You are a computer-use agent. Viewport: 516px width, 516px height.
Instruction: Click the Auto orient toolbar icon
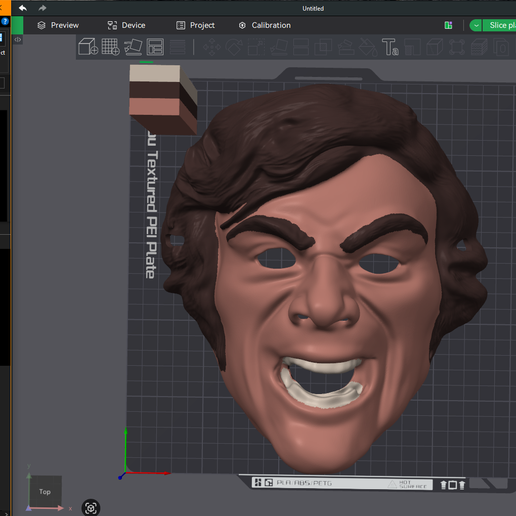pos(133,47)
